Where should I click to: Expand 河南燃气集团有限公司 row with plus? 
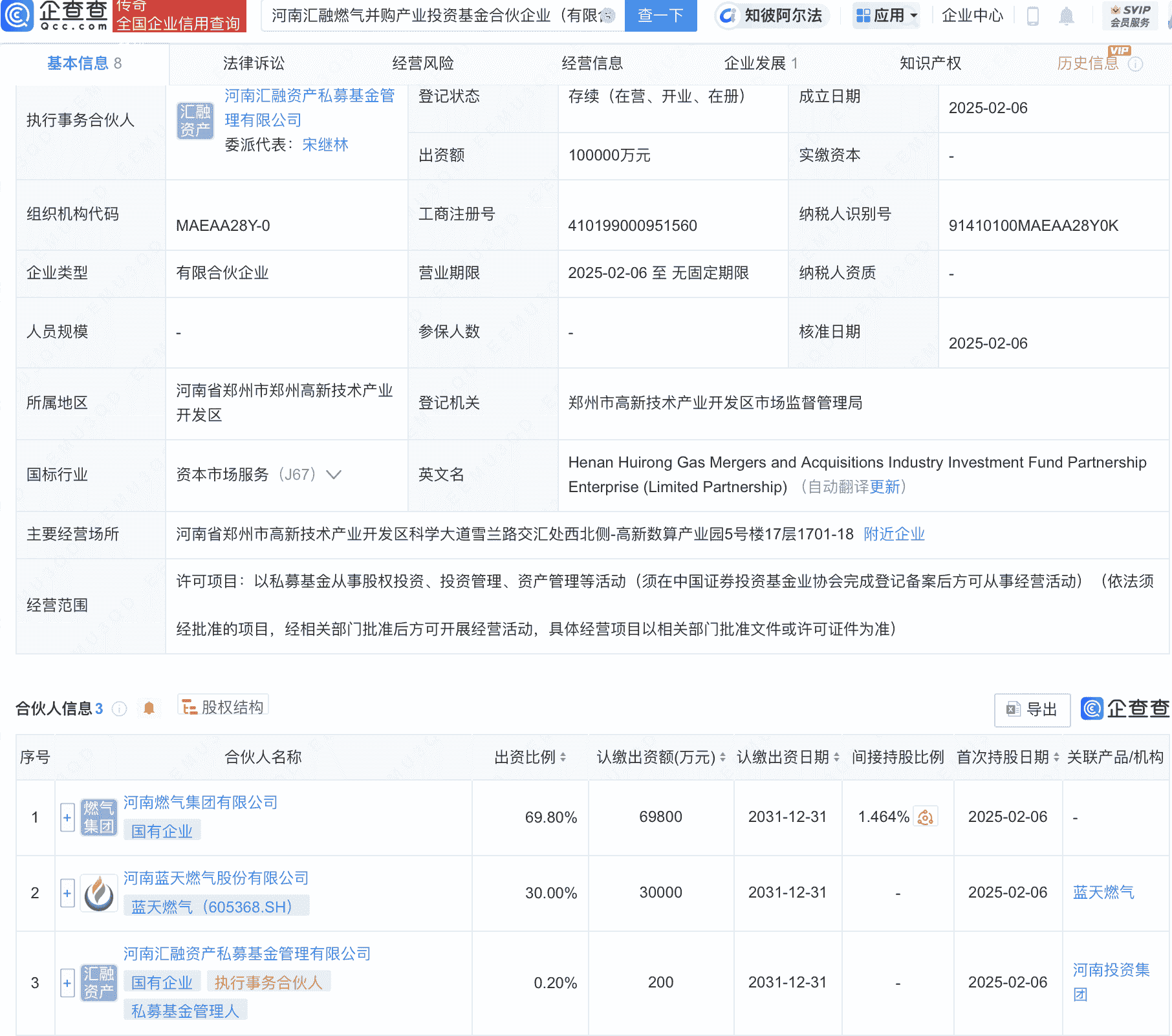(67, 817)
